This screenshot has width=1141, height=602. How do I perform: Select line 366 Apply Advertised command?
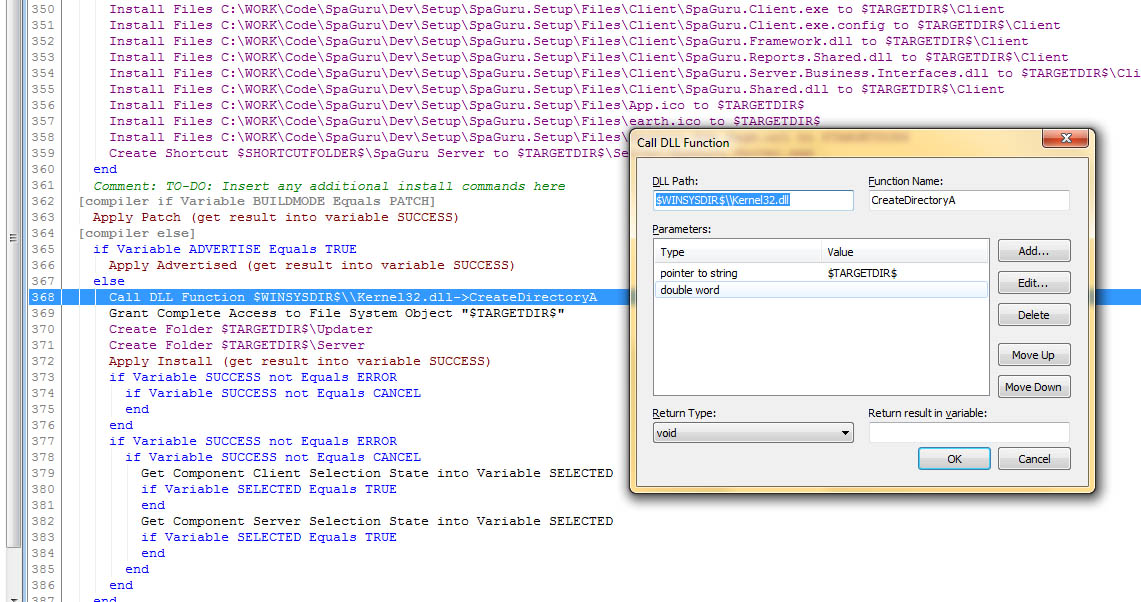click(311, 265)
